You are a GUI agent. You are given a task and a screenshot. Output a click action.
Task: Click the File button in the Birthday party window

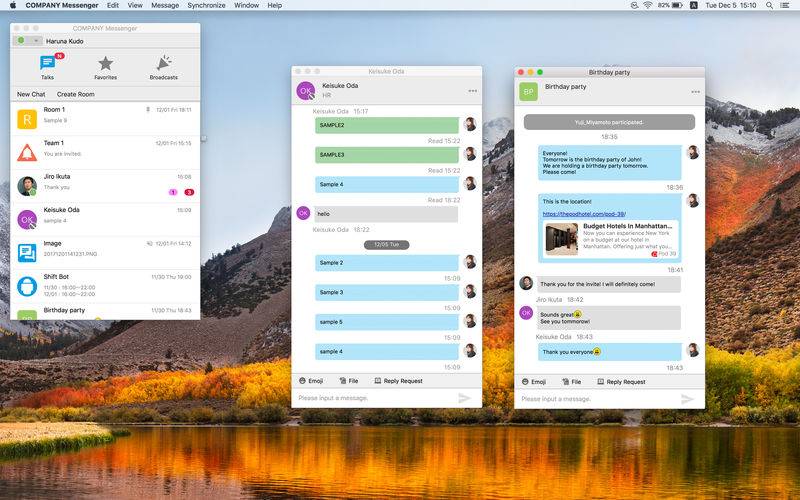(x=572, y=382)
